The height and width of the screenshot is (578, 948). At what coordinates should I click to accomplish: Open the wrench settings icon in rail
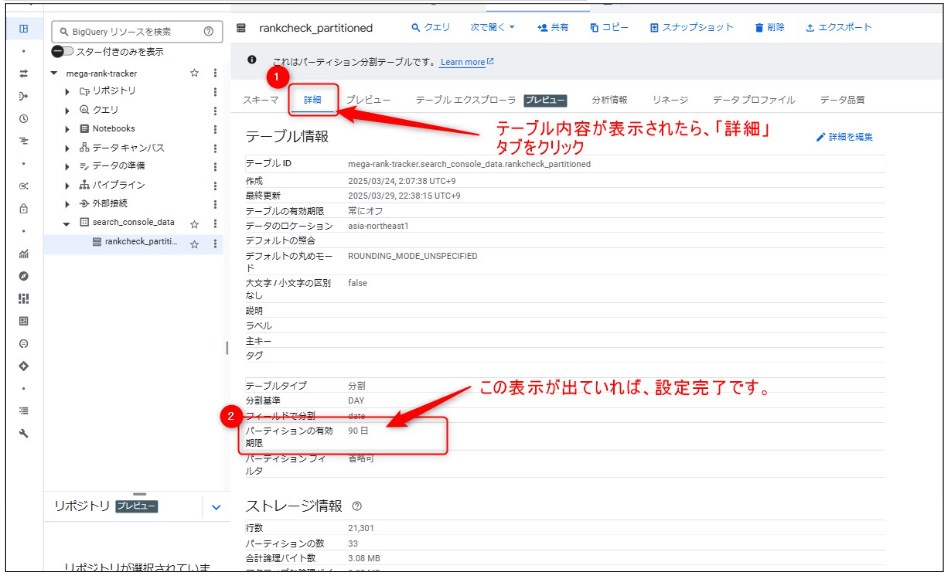click(x=24, y=434)
